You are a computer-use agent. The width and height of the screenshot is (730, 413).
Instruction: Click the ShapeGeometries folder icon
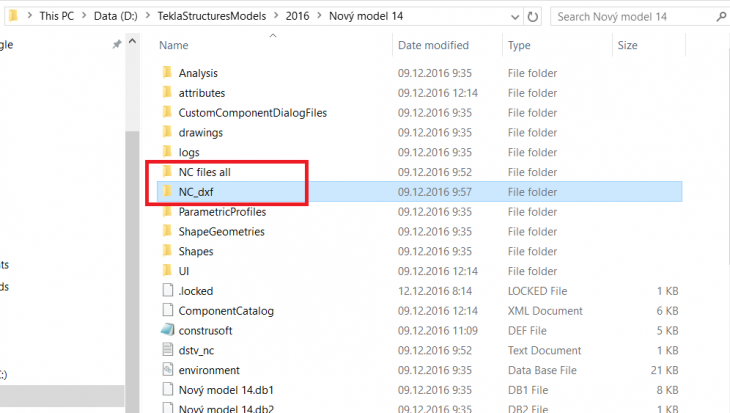(x=168, y=231)
